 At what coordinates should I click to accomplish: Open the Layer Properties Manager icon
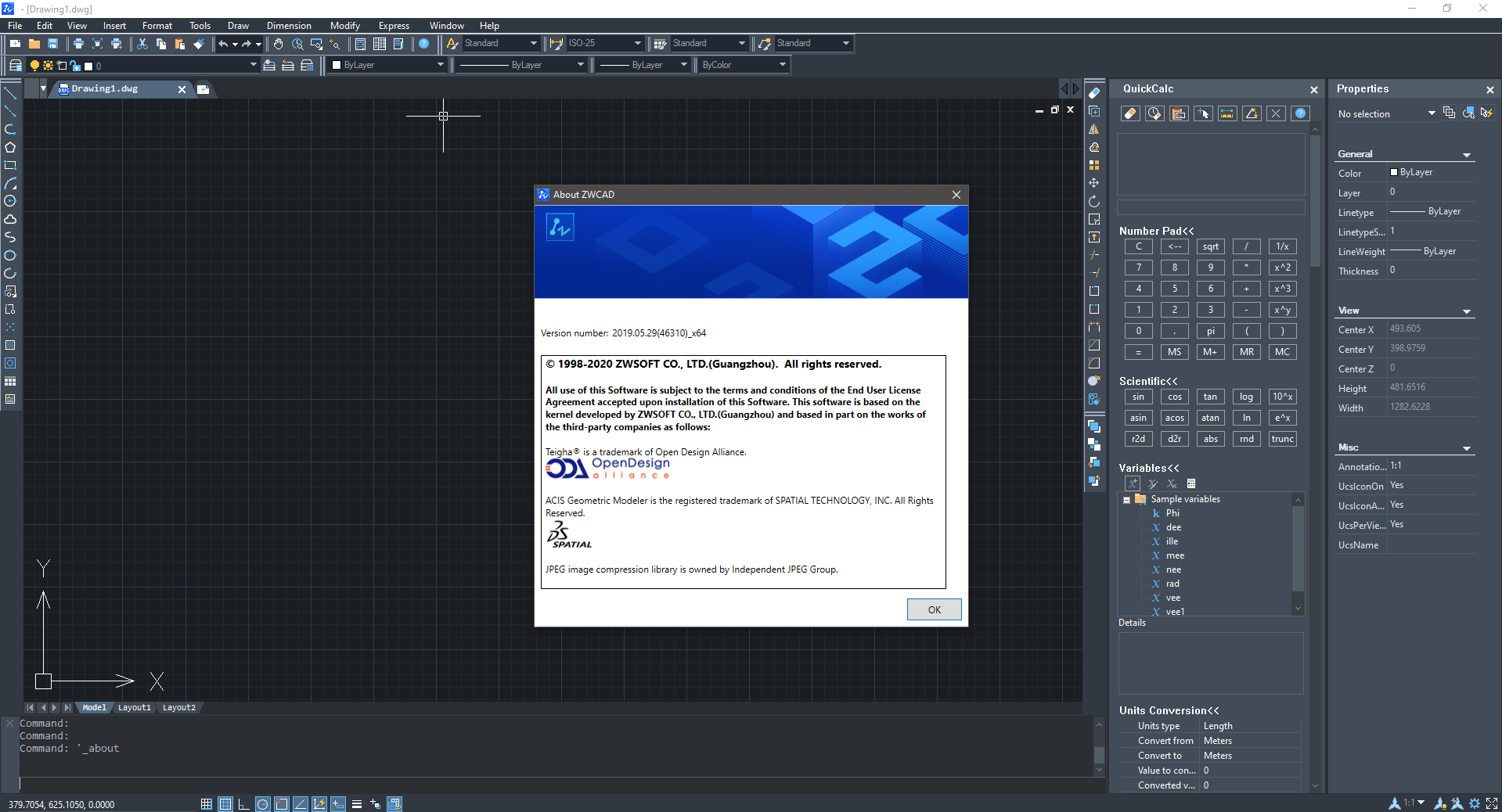point(15,66)
